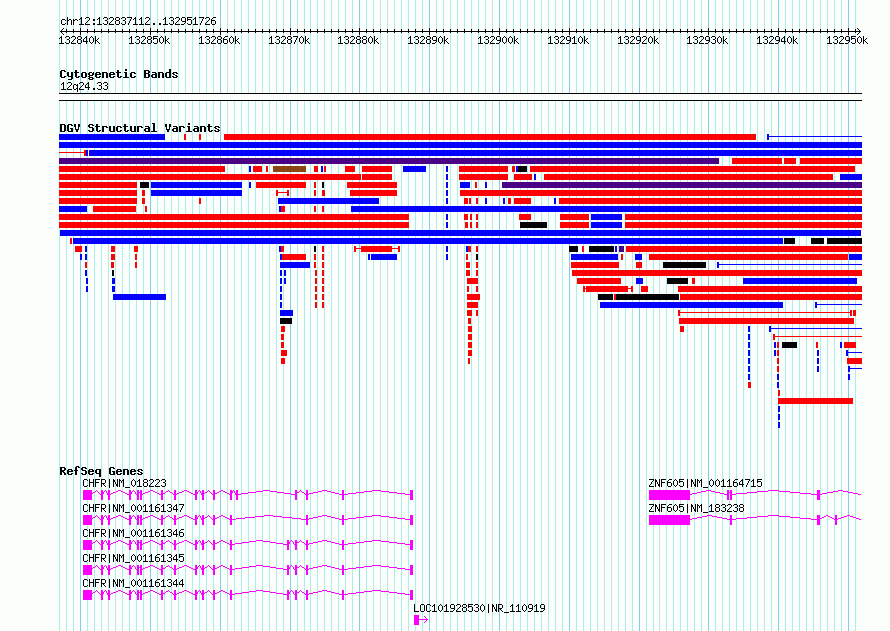The image size is (890, 631).
Task: Select the top-row long red variant bar
Action: point(490,137)
